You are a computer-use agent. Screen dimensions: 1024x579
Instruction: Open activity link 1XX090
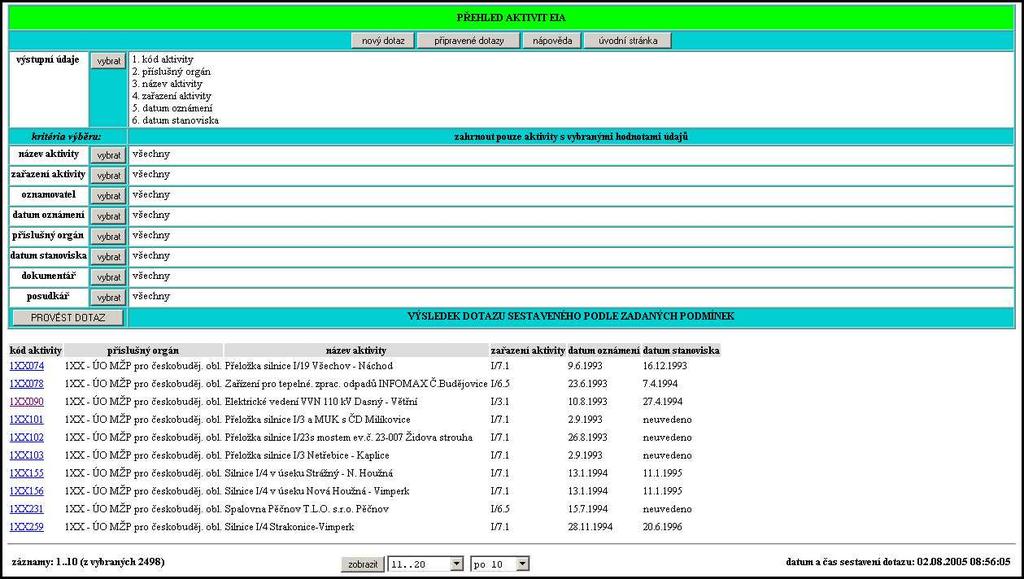pyautogui.click(x=27, y=401)
